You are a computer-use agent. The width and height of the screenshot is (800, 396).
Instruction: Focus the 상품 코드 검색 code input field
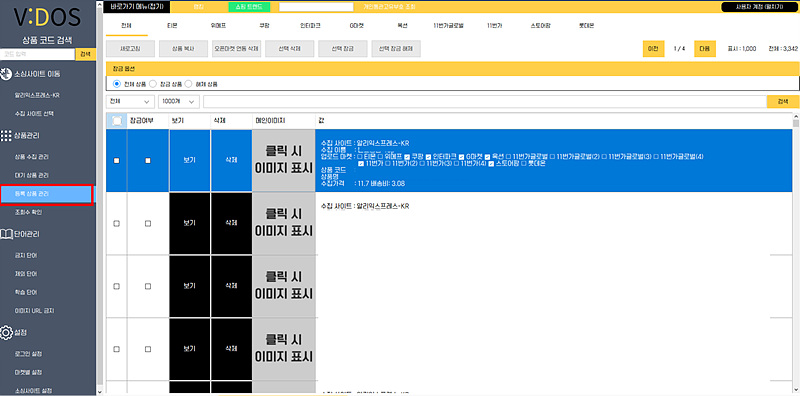point(38,54)
